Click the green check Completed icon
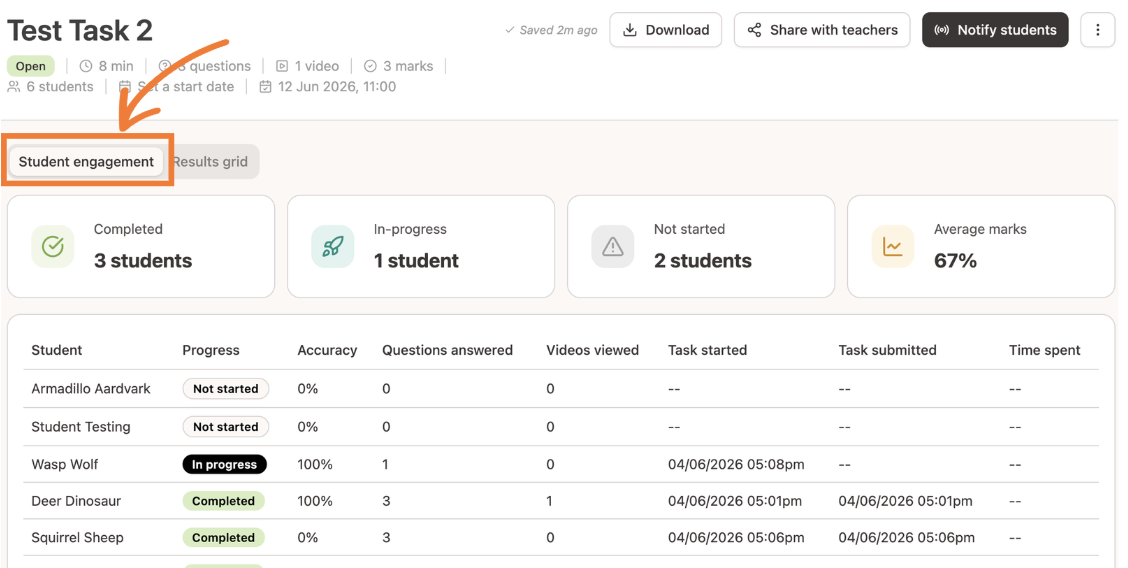The width and height of the screenshot is (1128, 568). click(x=53, y=247)
